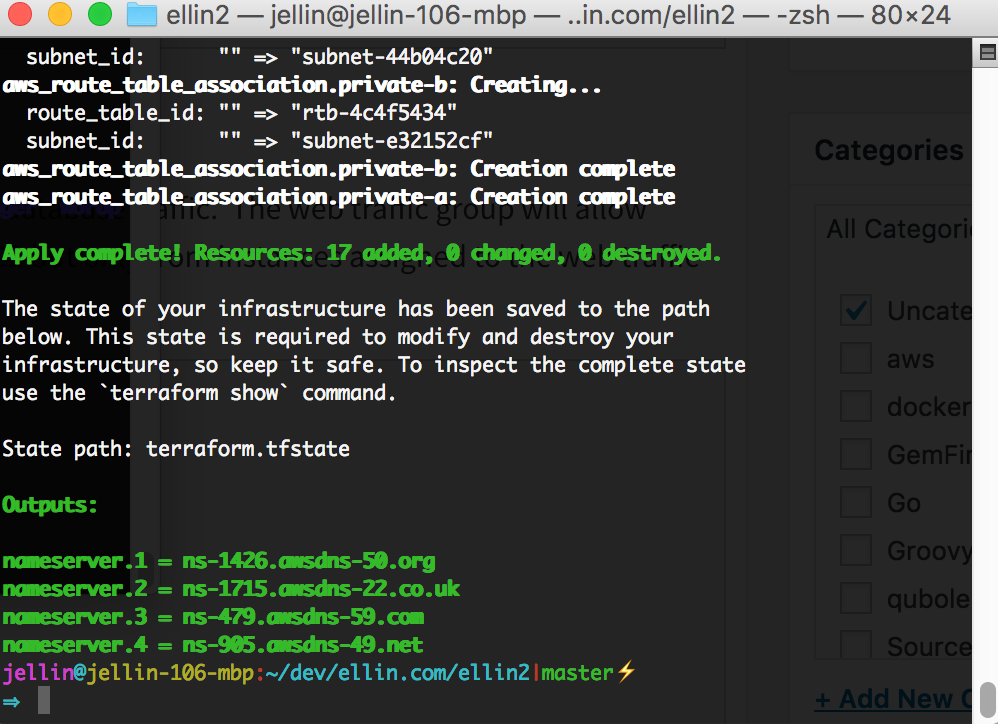Click the Categories panel heading

coord(889,151)
